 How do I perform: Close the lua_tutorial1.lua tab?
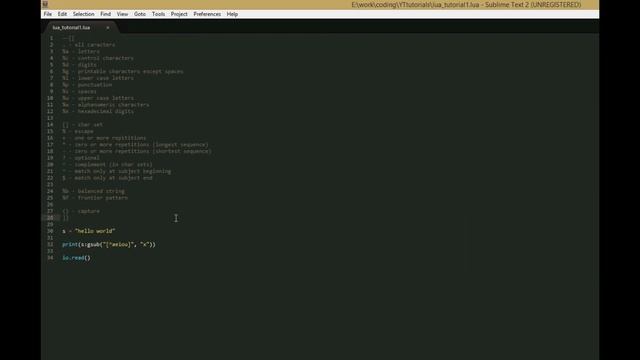pos(108,28)
